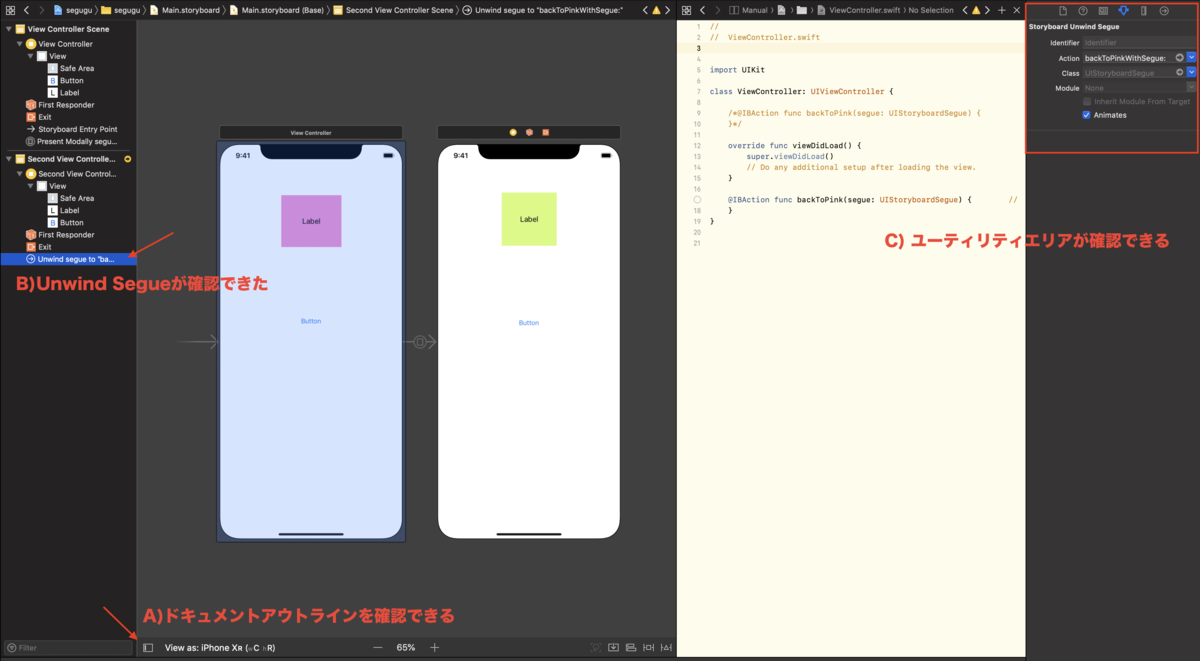Screen dimensions: 1200x661
Task: Click the warning triangle in the editor jump bar
Action: click(655, 8)
